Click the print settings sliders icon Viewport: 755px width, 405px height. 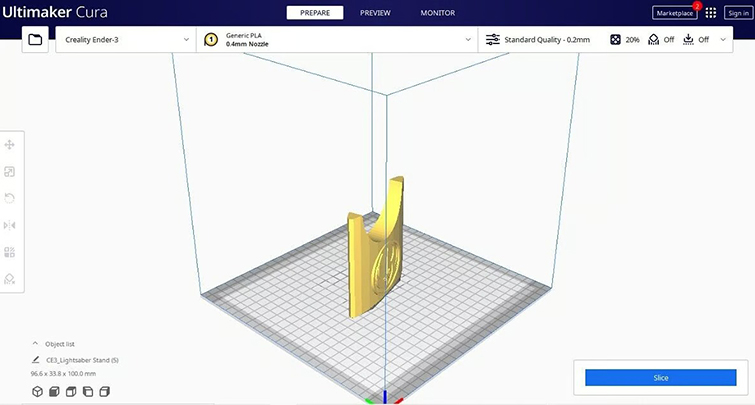[x=493, y=39]
